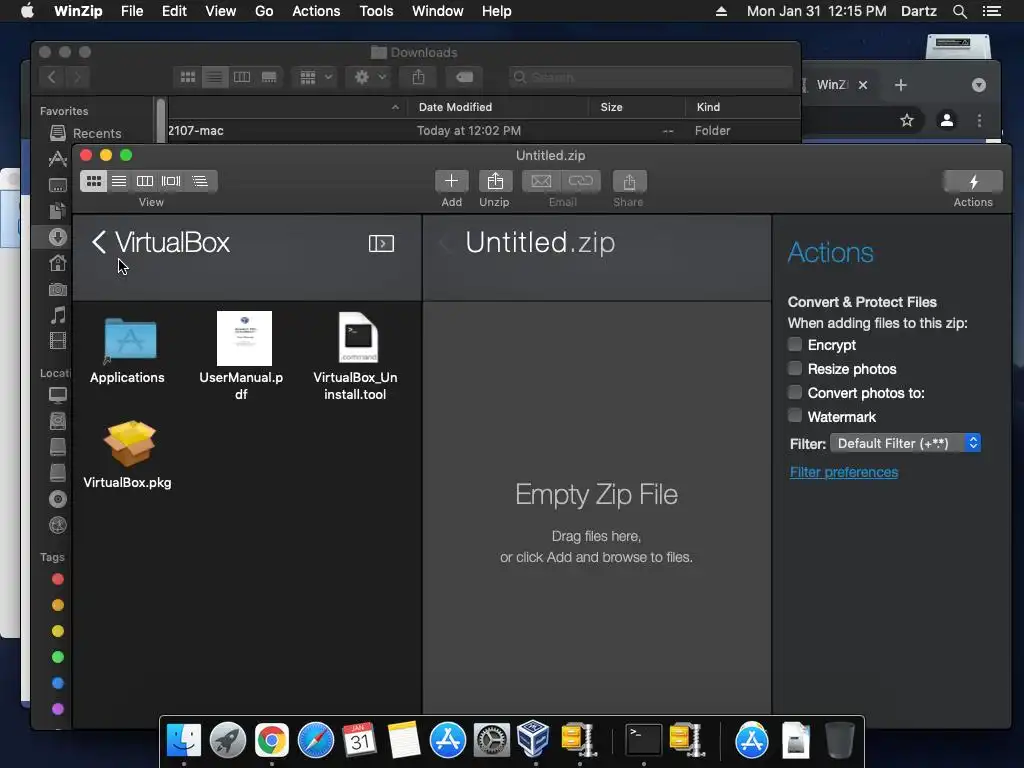
Task: Select the red tag in Finder sidebar
Action: (x=57, y=579)
